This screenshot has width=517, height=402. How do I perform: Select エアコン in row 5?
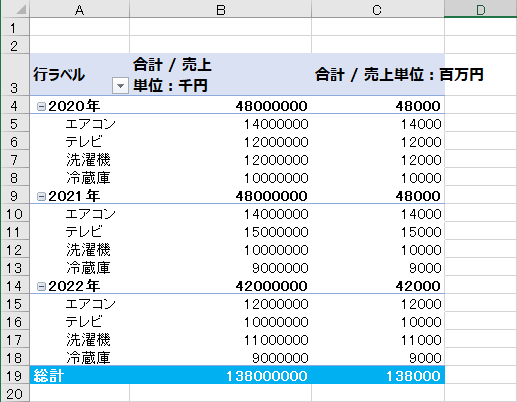click(x=90, y=124)
